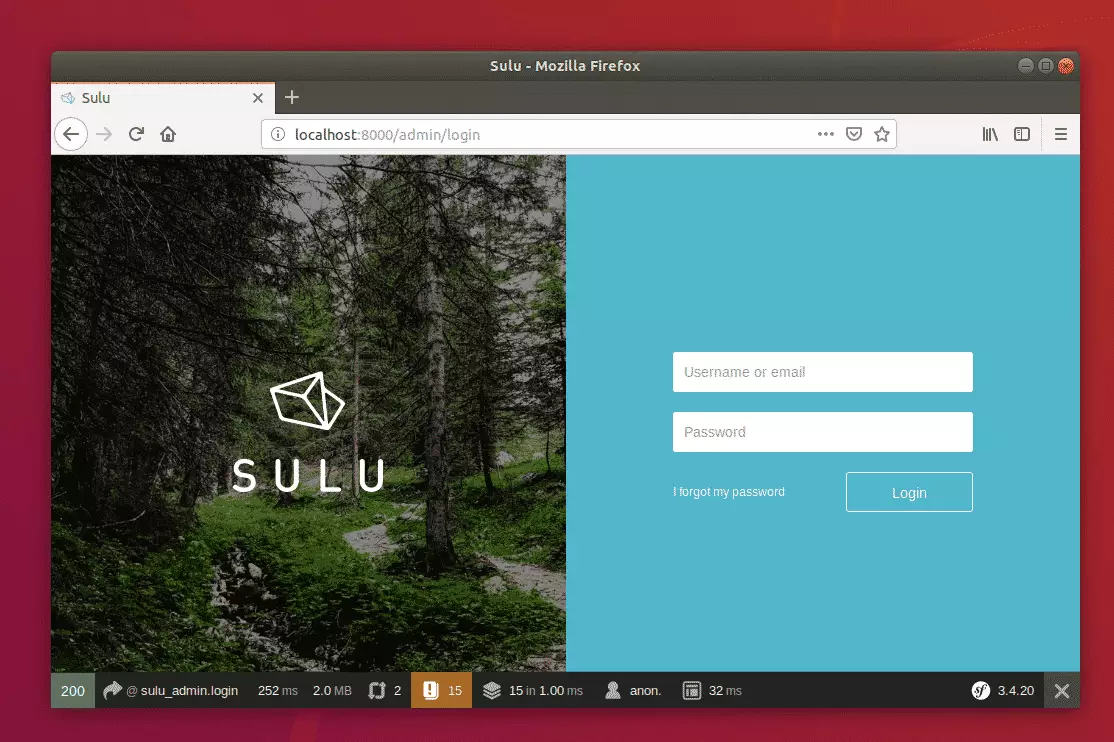The height and width of the screenshot is (742, 1114).
Task: Show site information icon in address bar
Action: (278, 134)
